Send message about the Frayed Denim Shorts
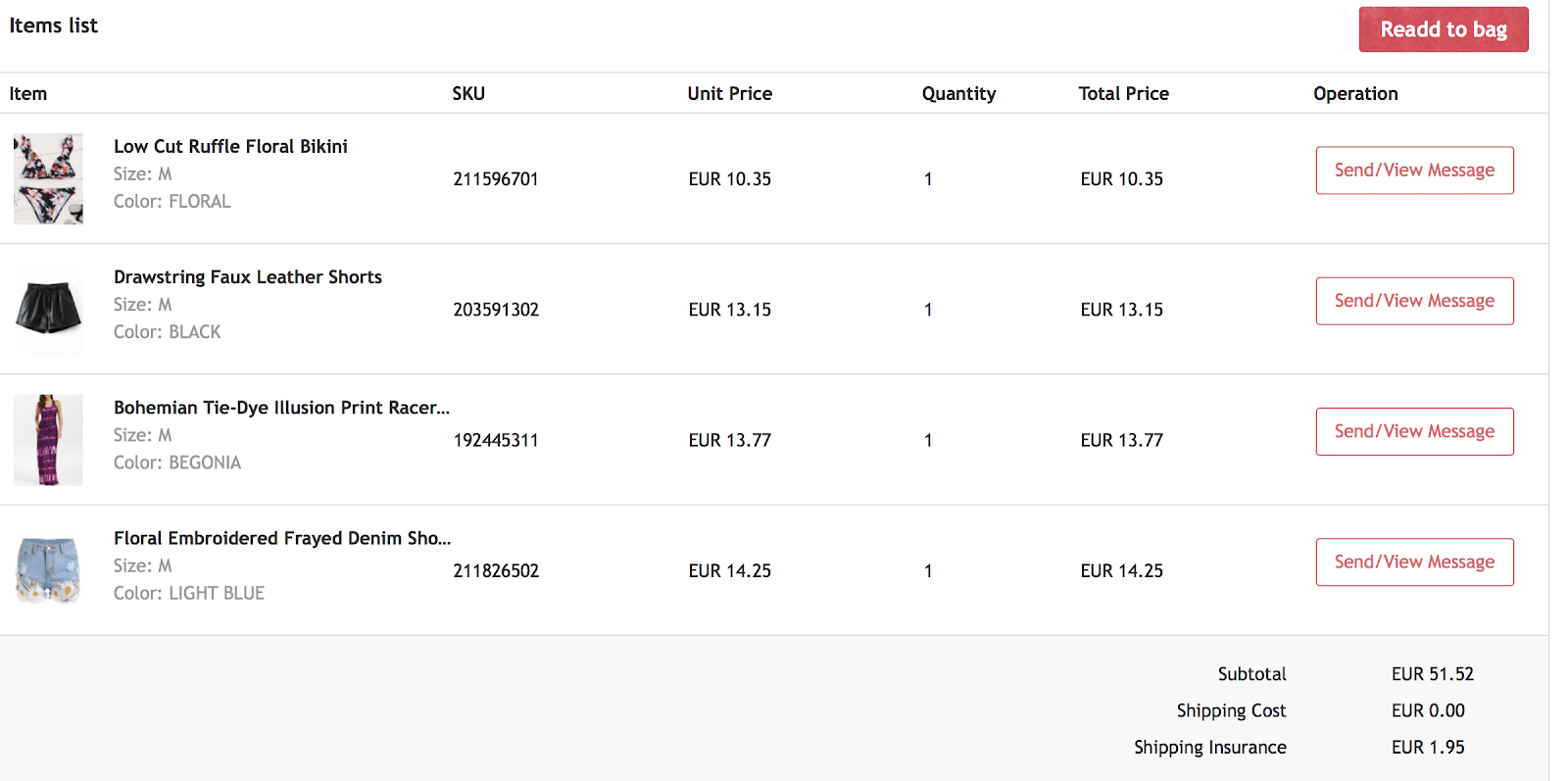 [x=1414, y=561]
